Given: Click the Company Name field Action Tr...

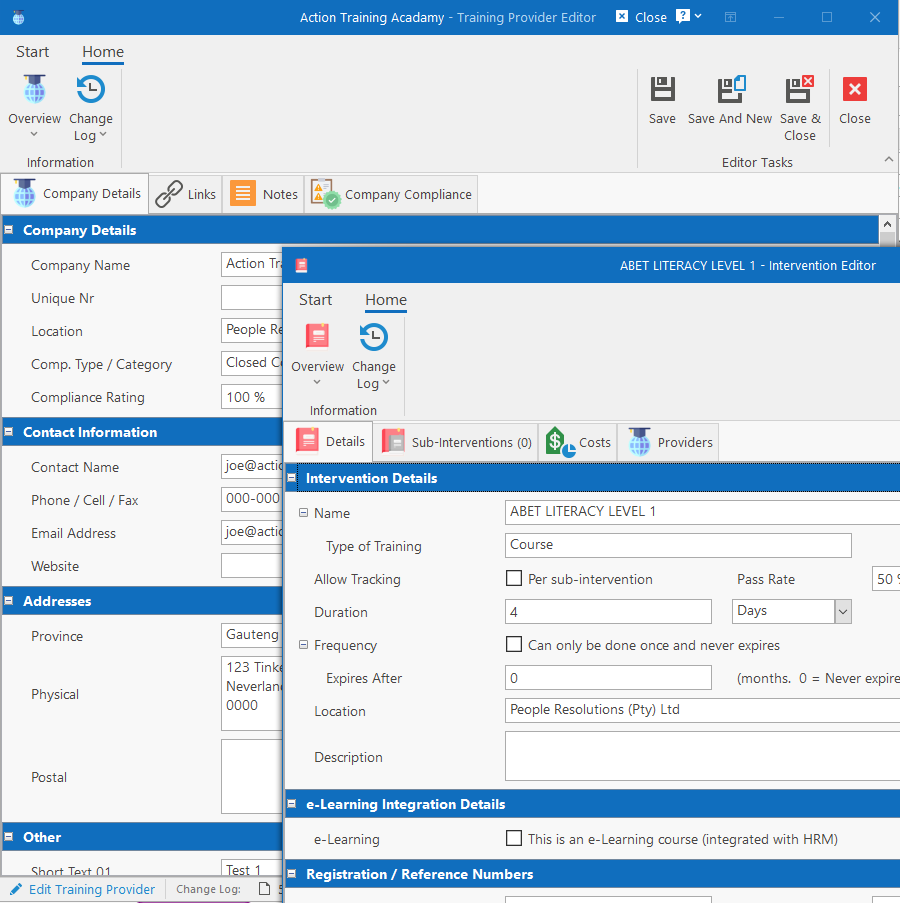Looking at the screenshot, I should [252, 264].
